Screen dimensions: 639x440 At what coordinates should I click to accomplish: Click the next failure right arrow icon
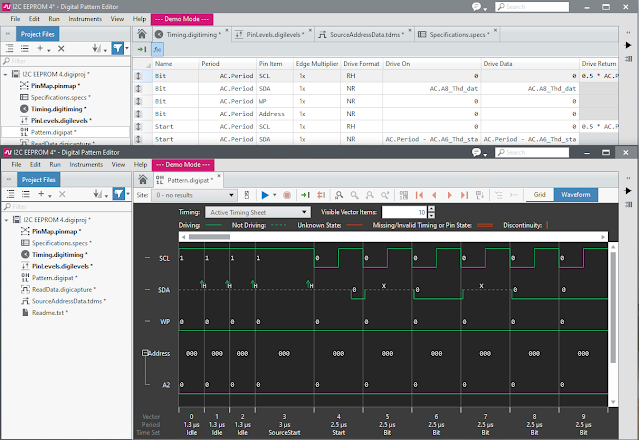pos(450,195)
